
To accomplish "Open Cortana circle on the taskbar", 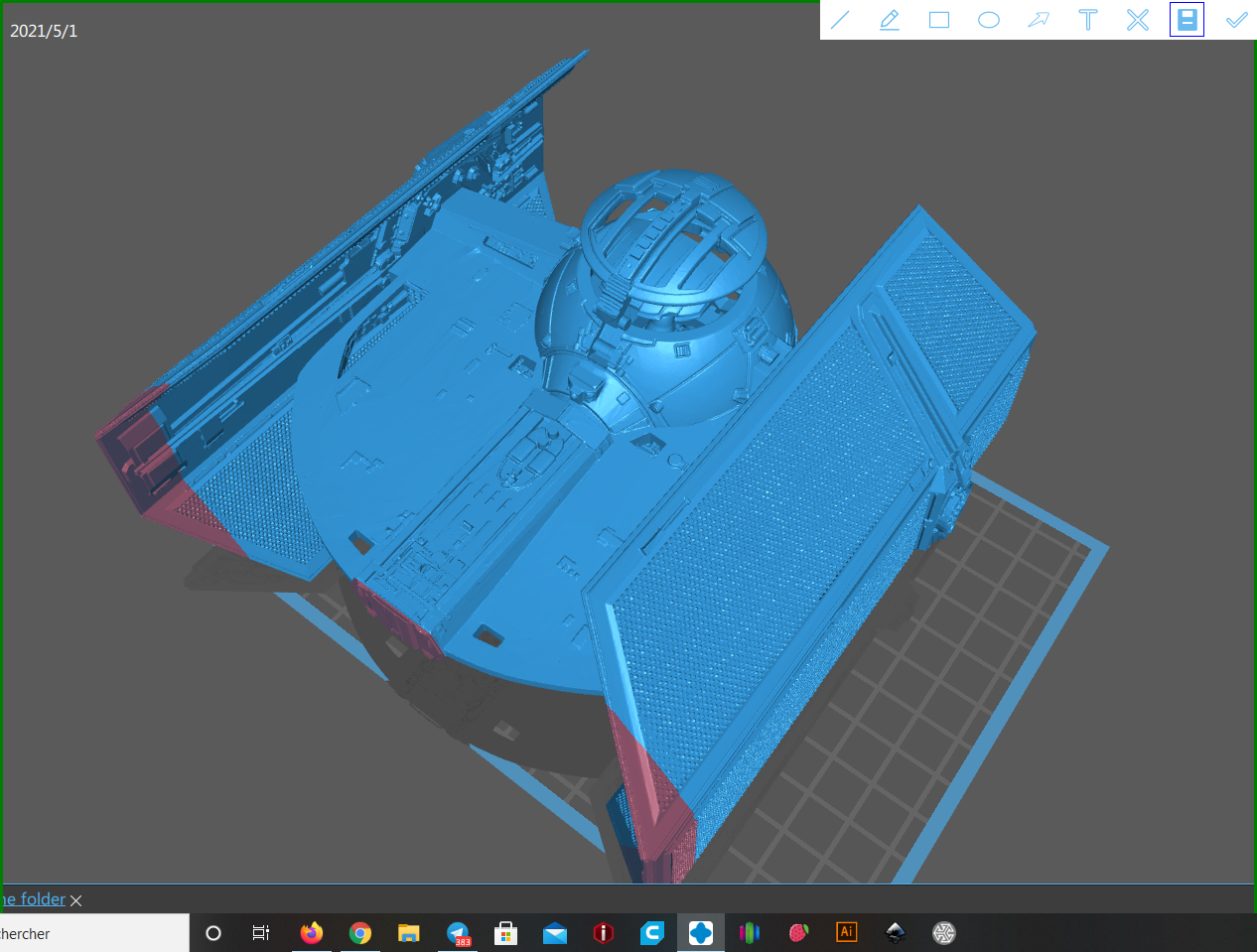I will (212, 933).
